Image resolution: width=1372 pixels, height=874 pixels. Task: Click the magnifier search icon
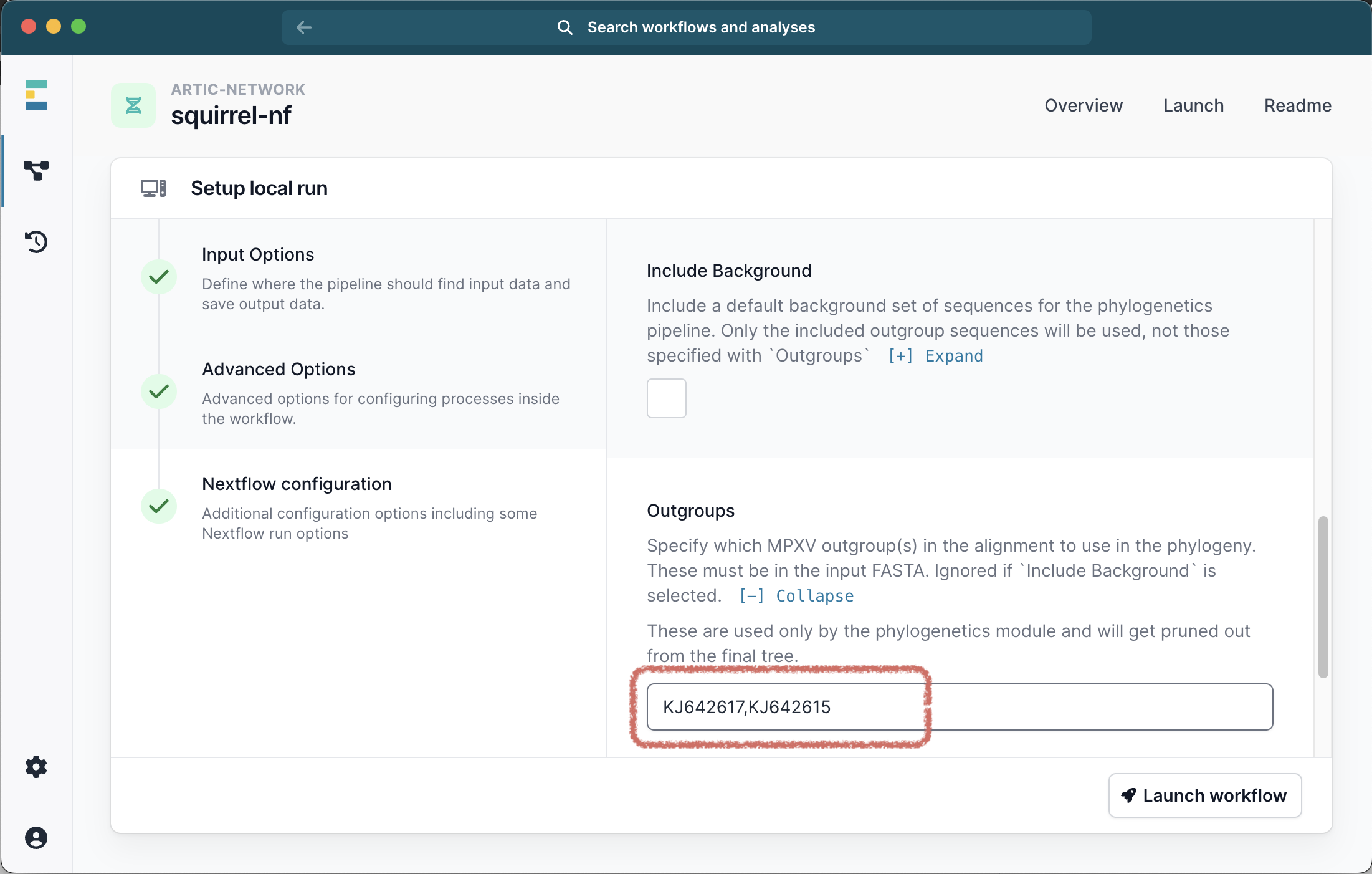click(565, 27)
